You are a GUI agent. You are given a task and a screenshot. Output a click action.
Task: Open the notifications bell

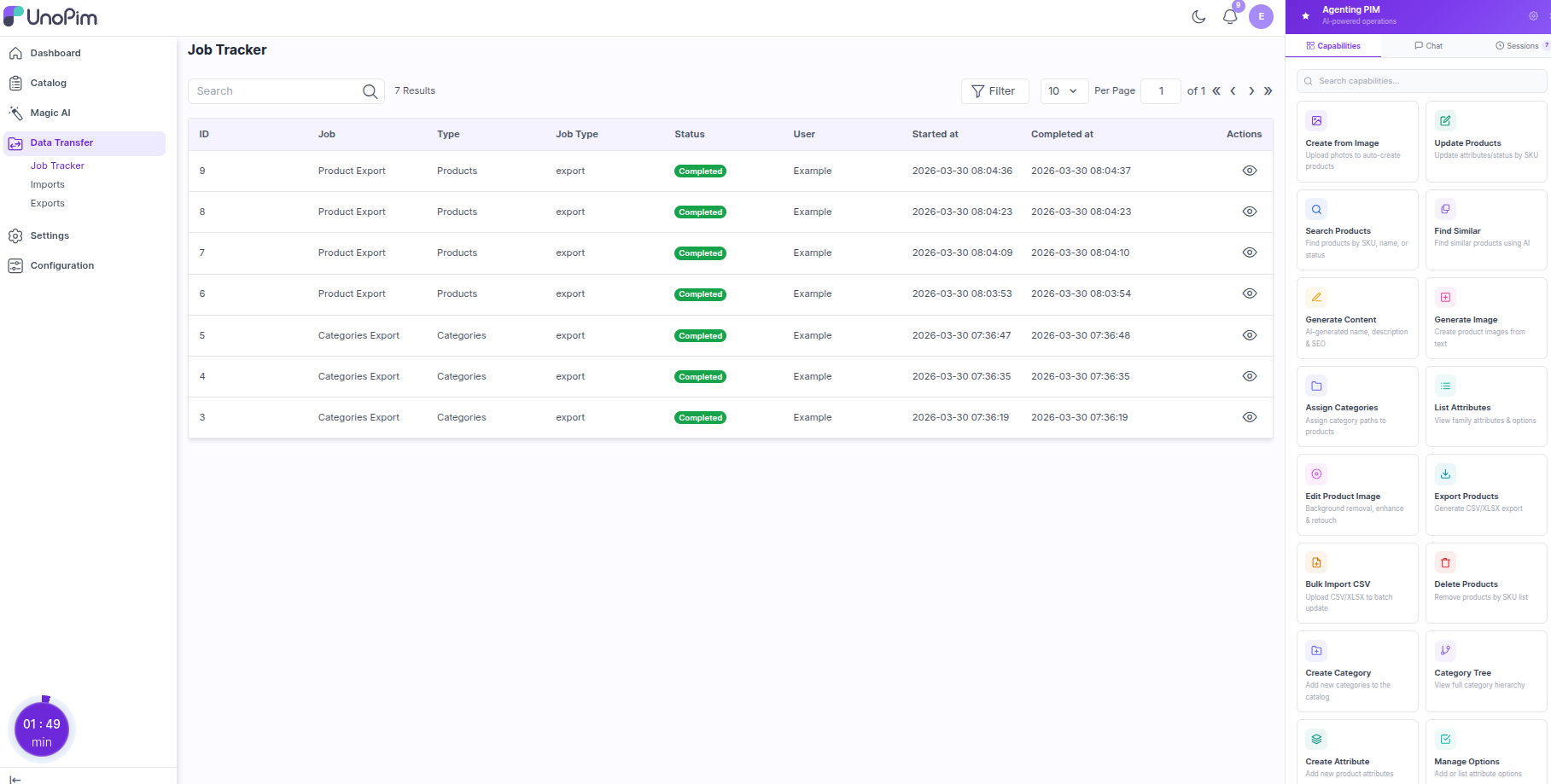click(x=1230, y=16)
